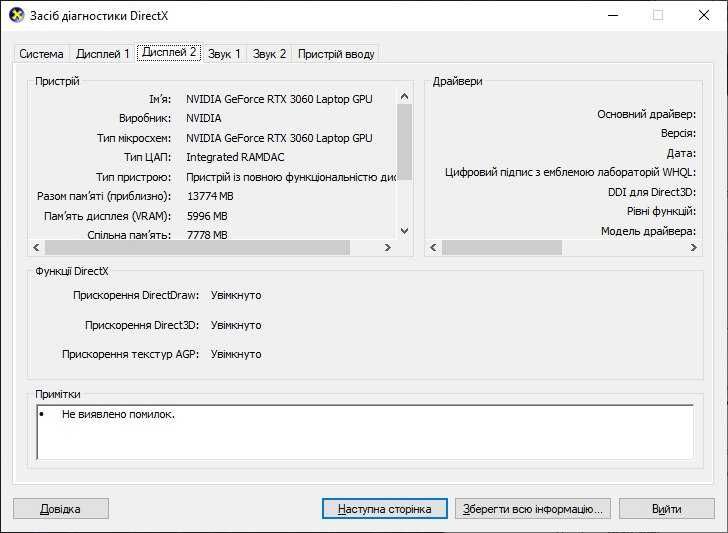
Task: Close the DirectX diagnostic window
Action: point(704,15)
